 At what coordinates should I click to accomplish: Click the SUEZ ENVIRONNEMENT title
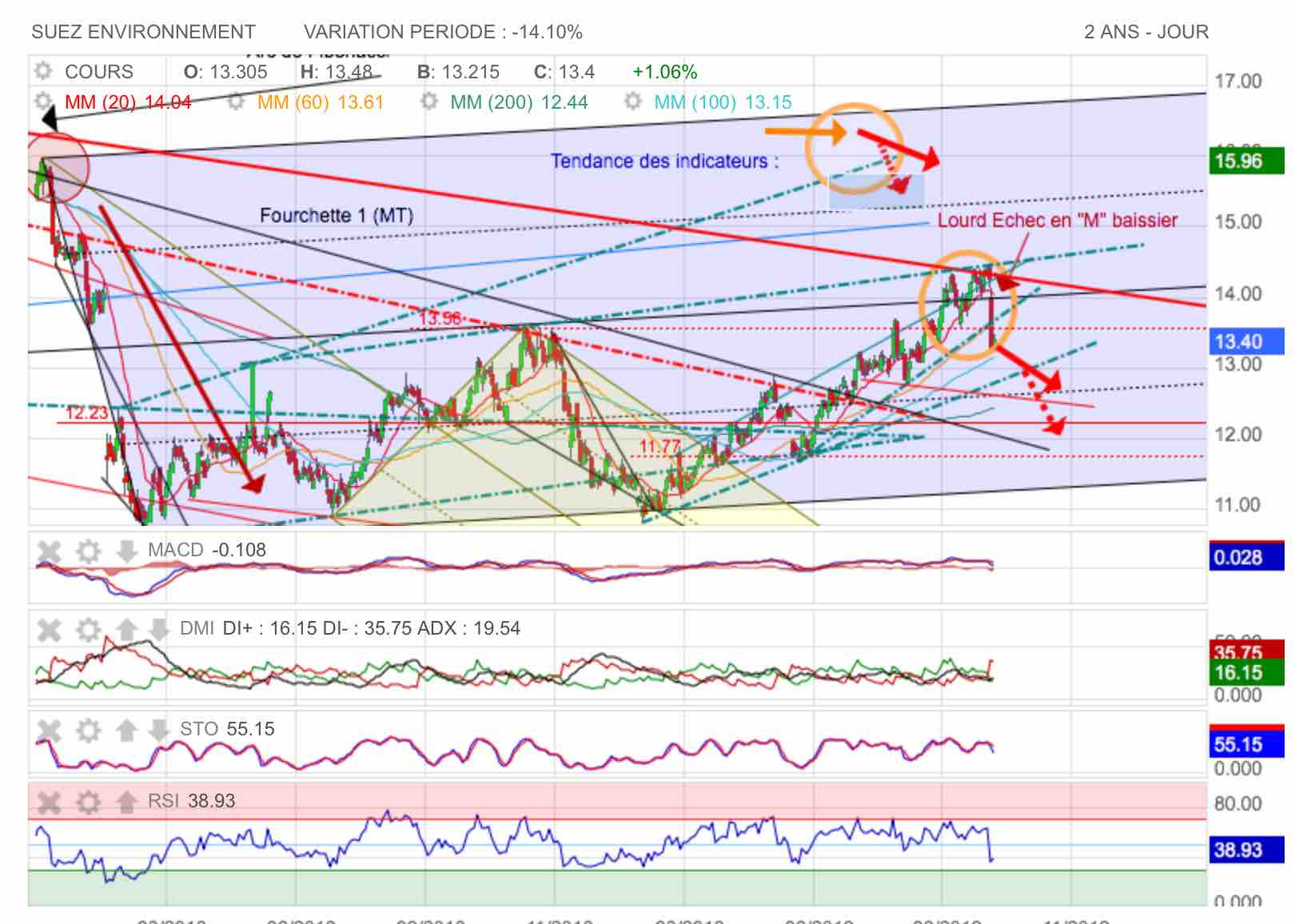(143, 32)
